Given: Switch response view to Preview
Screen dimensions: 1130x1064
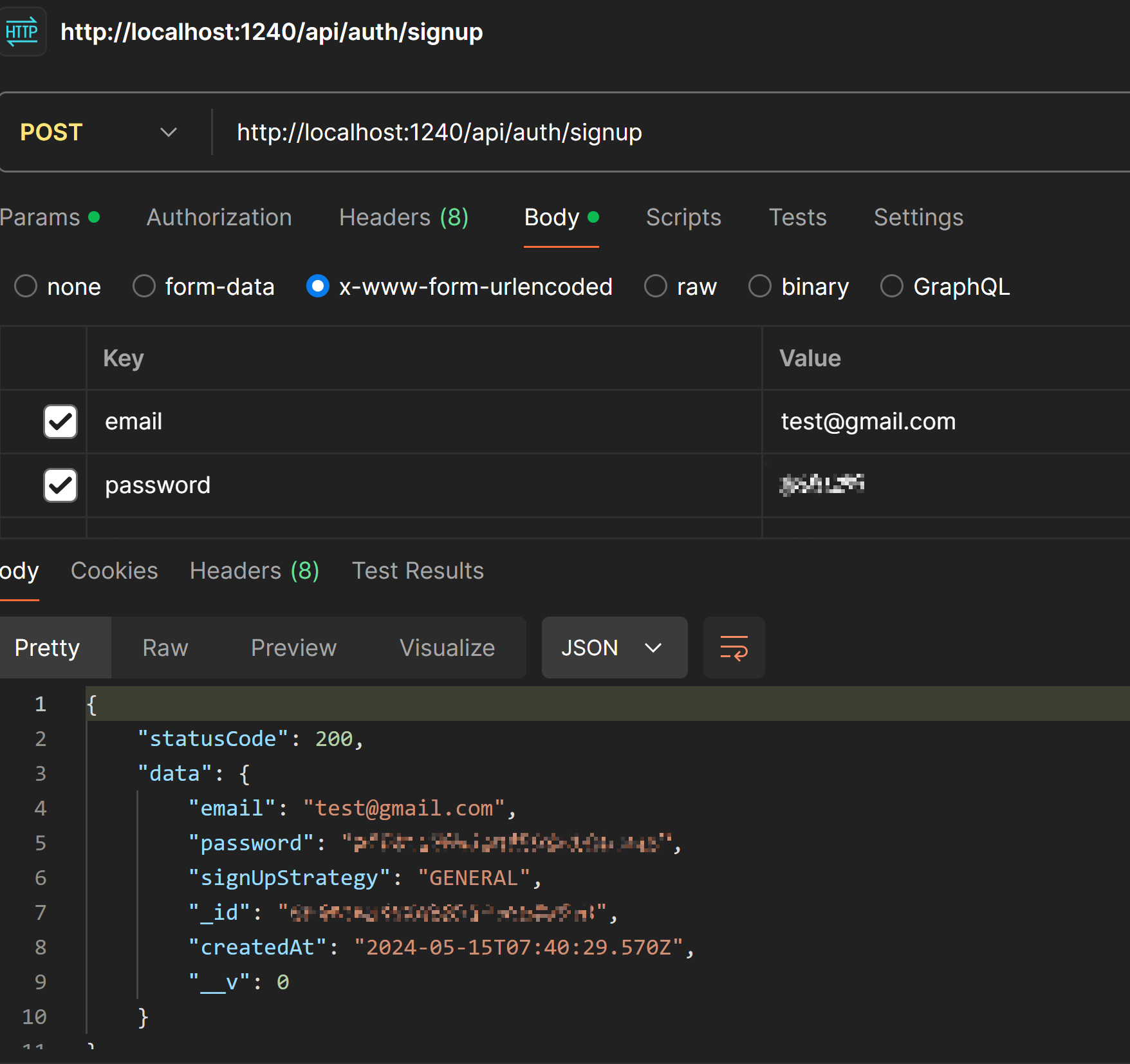Looking at the screenshot, I should pyautogui.click(x=293, y=648).
